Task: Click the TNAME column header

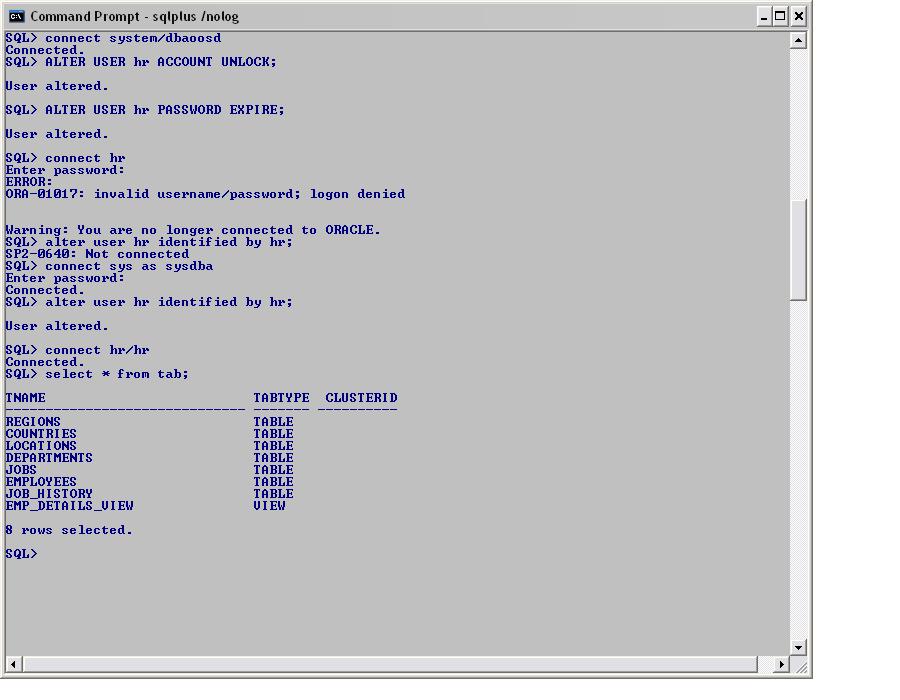Action: (x=26, y=398)
